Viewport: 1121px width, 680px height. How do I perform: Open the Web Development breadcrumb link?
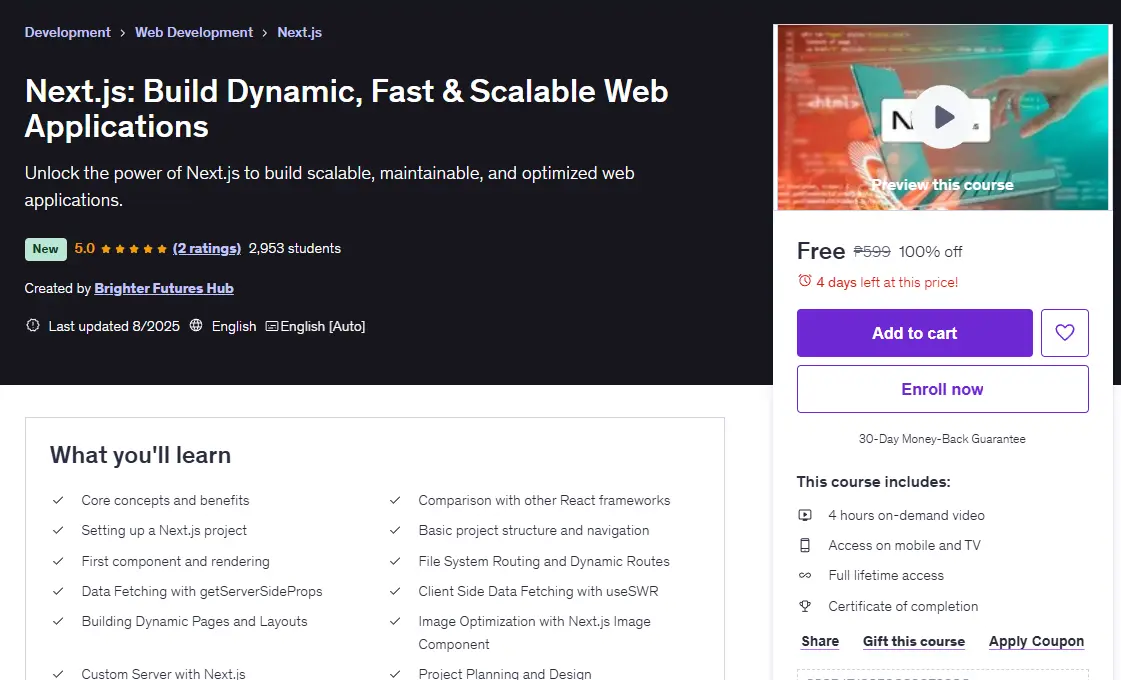[194, 32]
